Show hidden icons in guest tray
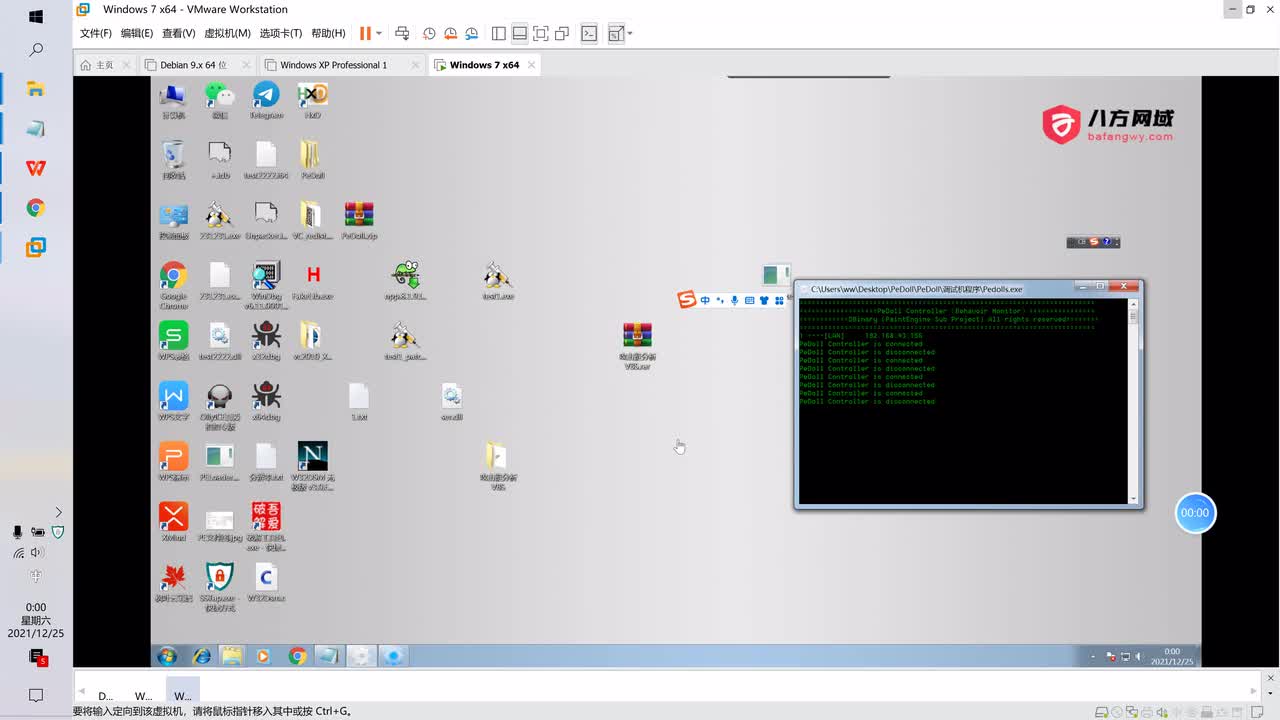This screenshot has height=720, width=1280. pos(1092,657)
